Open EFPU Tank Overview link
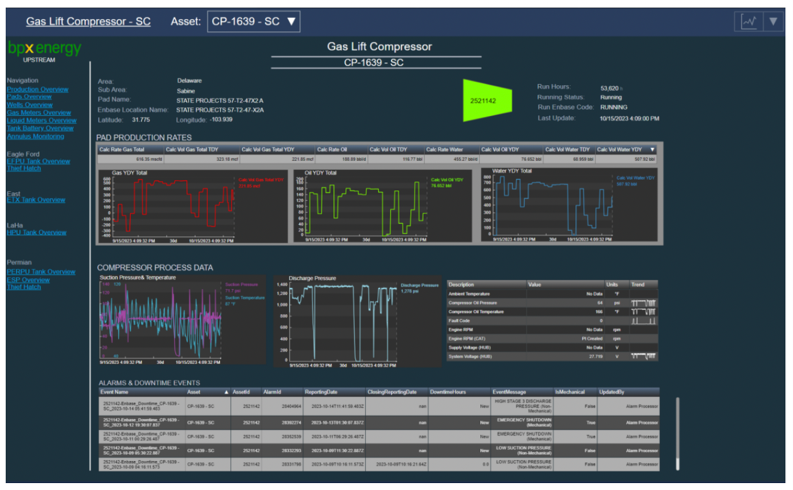793x490 pixels. pyautogui.click(x=38, y=161)
